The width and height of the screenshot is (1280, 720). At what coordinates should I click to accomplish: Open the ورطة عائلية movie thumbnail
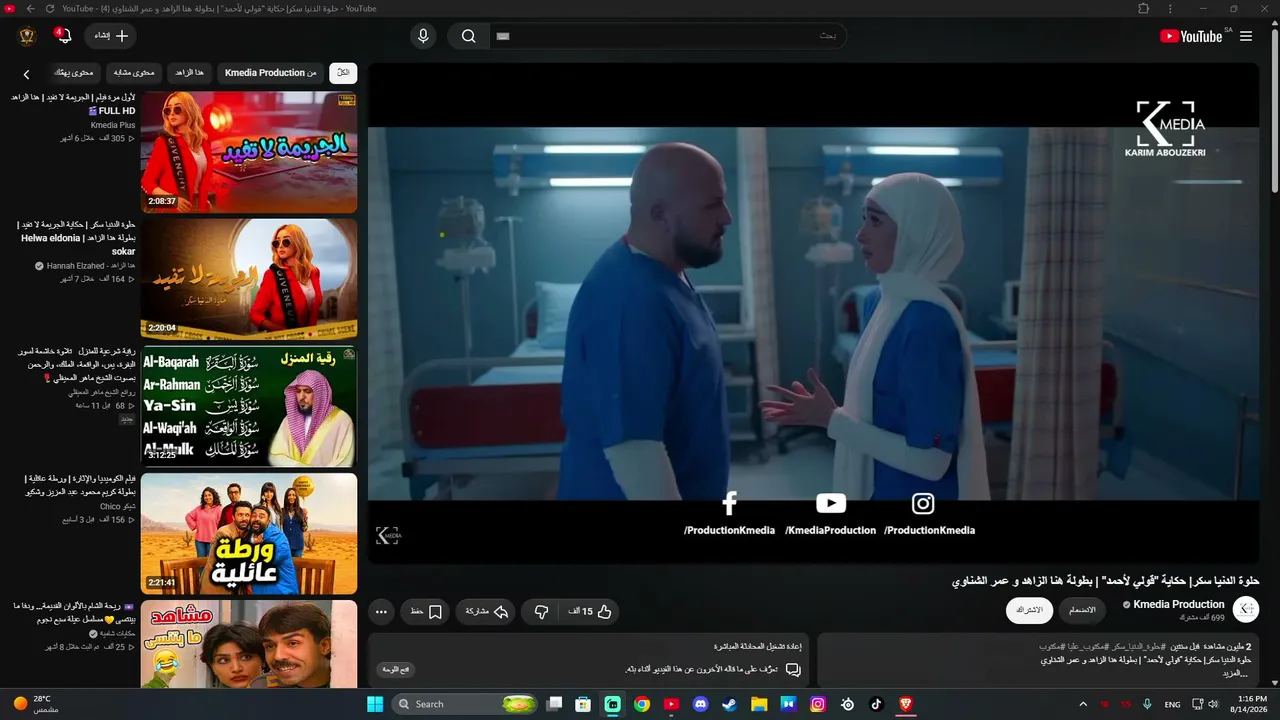249,533
